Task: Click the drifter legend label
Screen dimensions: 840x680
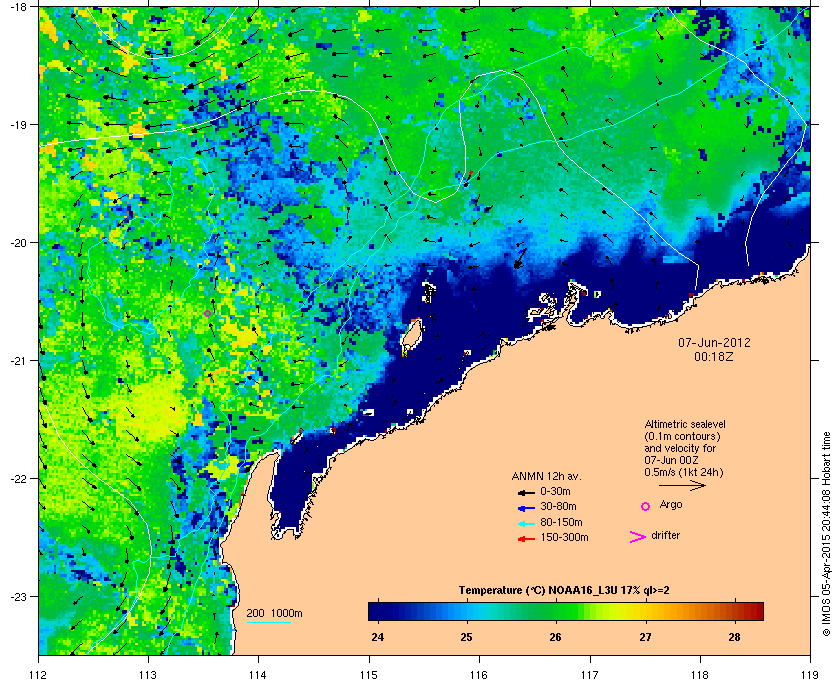Action: point(665,535)
